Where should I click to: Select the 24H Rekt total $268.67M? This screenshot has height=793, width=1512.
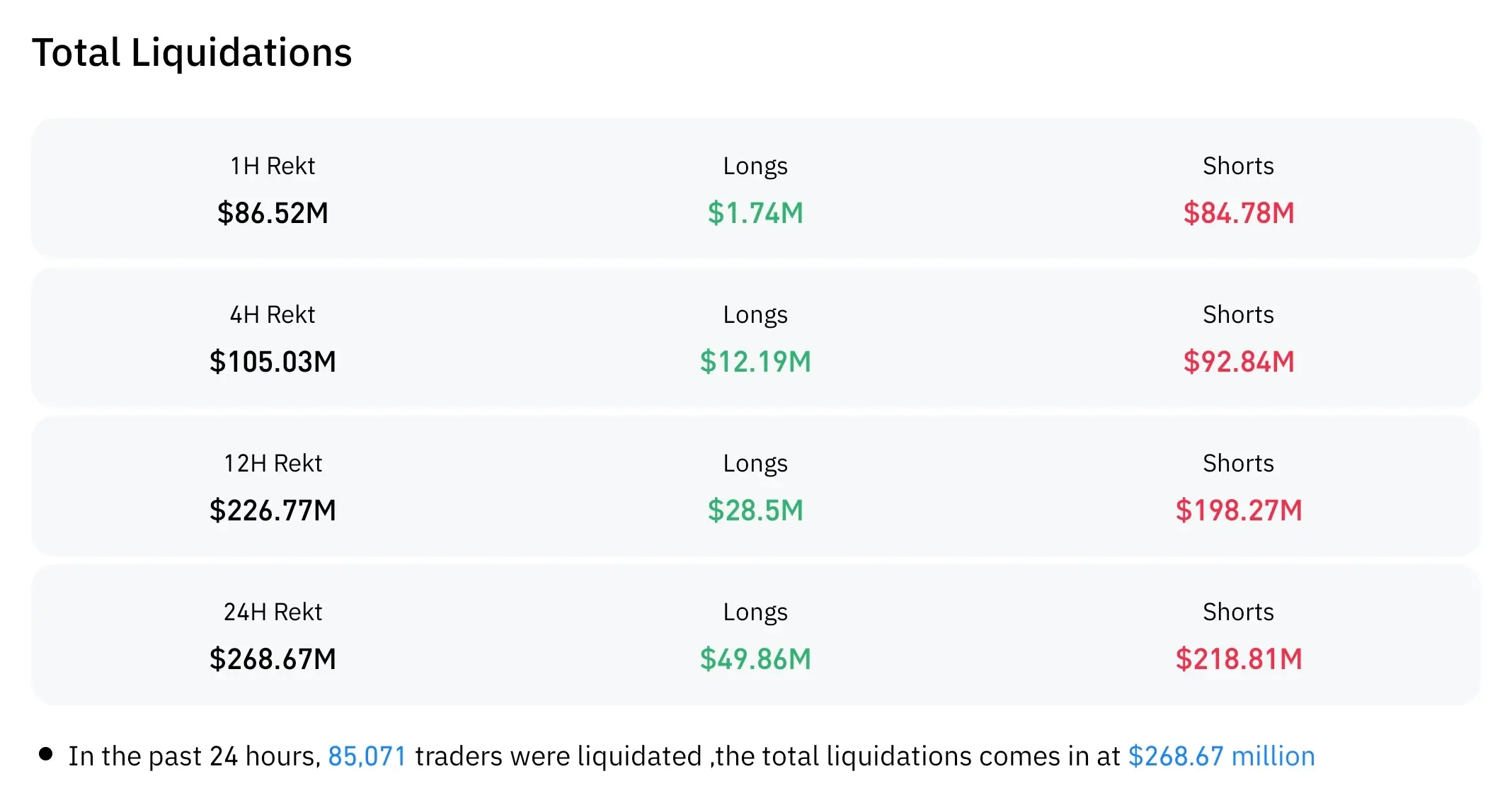pyautogui.click(x=273, y=659)
